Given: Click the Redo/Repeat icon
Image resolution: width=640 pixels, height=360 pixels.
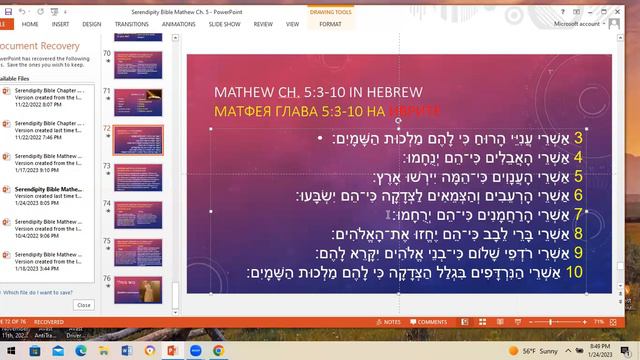Looking at the screenshot, I should [x=40, y=12].
